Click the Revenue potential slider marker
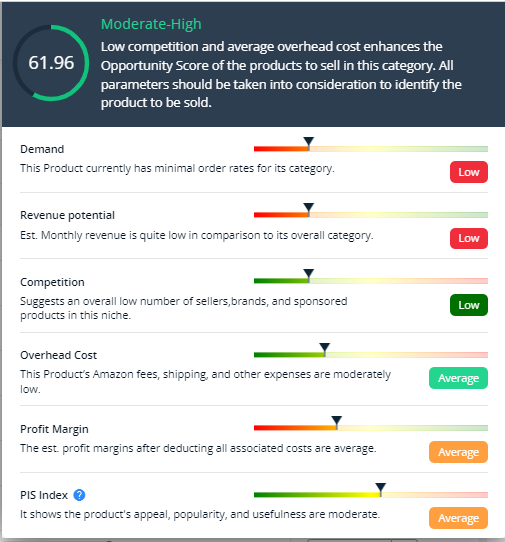Screen dimensions: 505x542 click(309, 208)
